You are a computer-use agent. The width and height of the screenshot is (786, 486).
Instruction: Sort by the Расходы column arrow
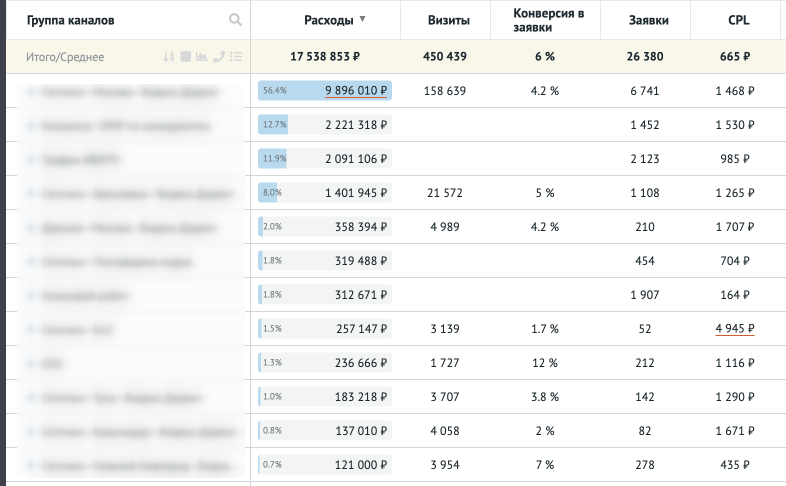pos(362,20)
